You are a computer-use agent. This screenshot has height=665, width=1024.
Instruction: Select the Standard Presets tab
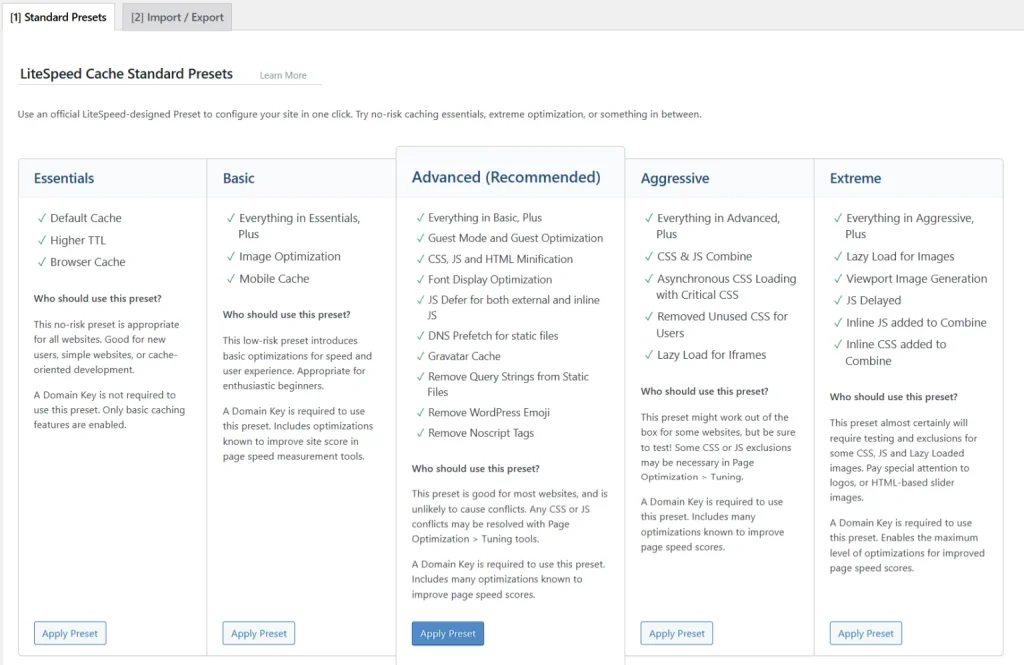point(58,17)
